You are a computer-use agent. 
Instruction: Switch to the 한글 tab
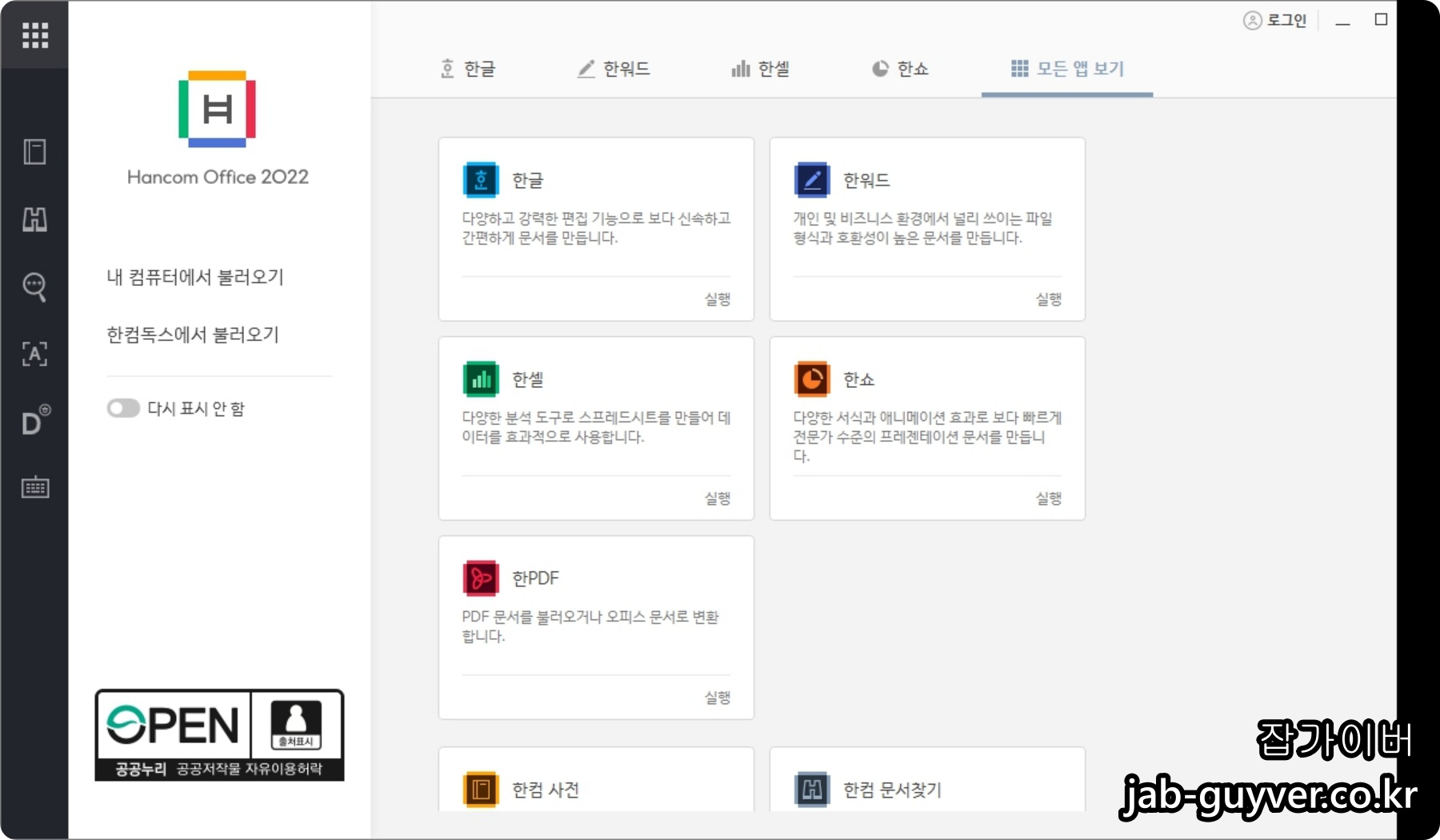469,69
